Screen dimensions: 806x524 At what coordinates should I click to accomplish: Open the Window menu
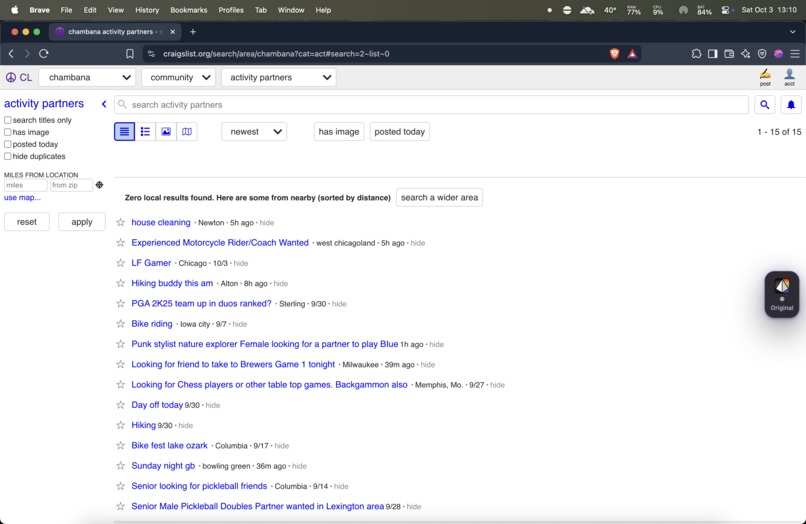pyautogui.click(x=291, y=10)
